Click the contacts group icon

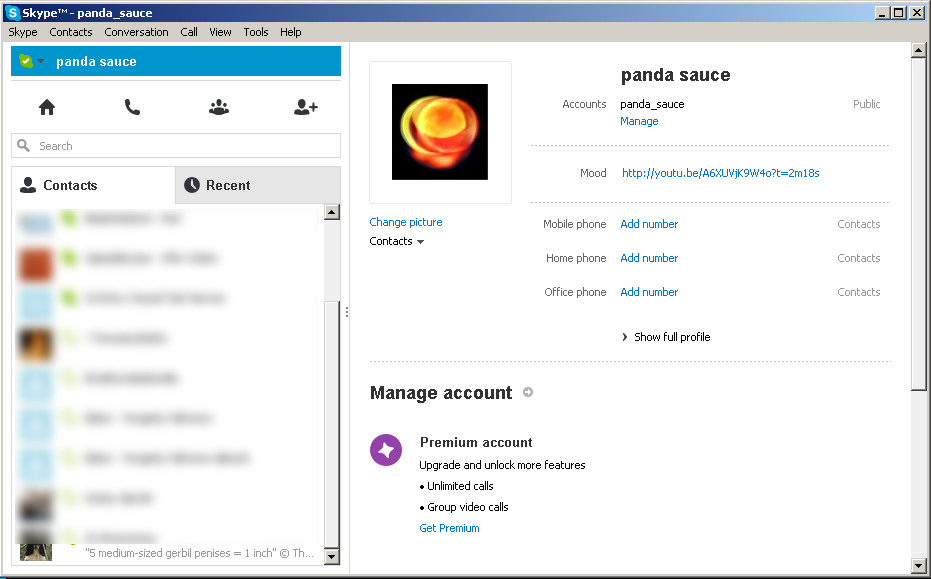218,106
